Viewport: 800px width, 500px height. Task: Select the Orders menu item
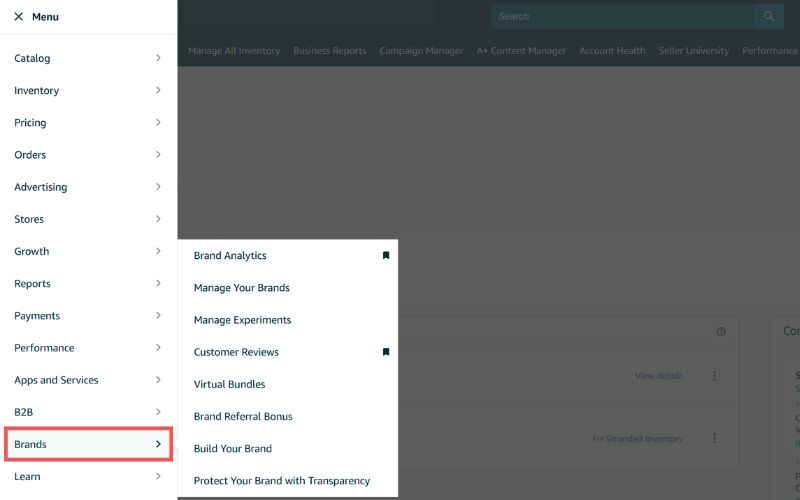[88, 155]
